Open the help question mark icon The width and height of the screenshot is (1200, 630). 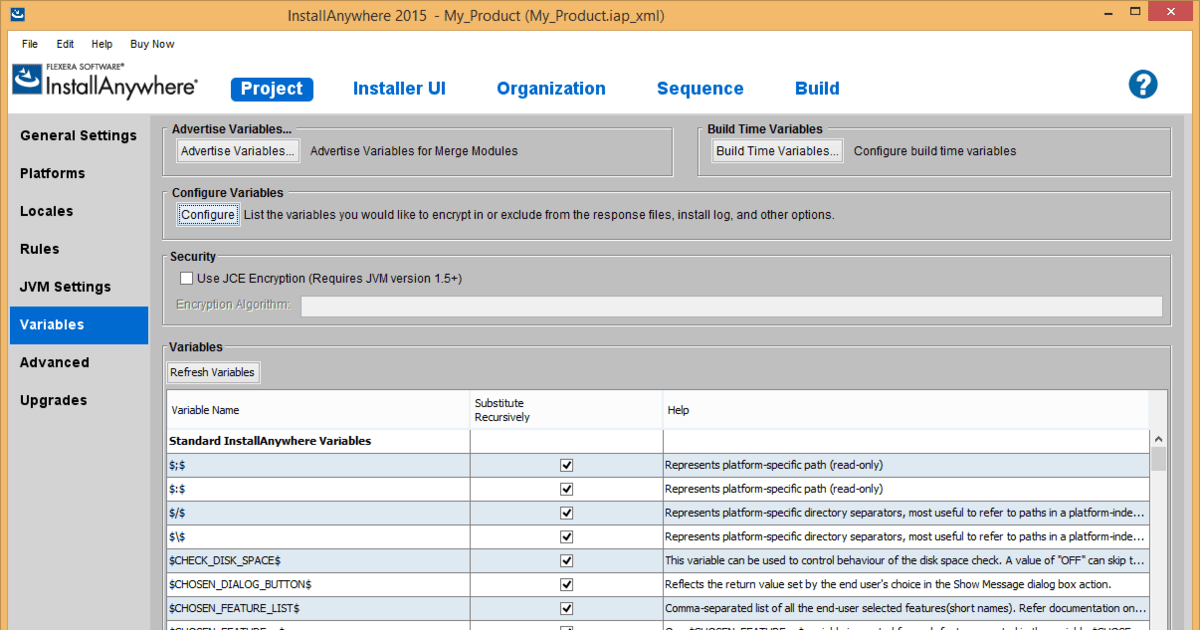click(x=1142, y=84)
